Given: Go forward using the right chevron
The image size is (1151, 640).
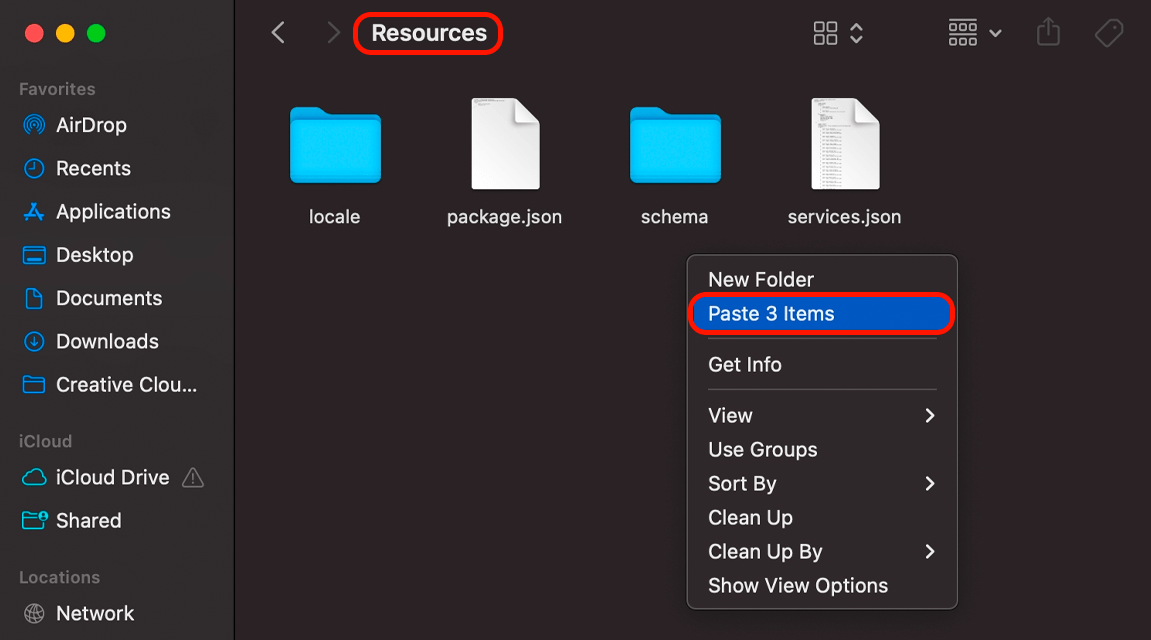Looking at the screenshot, I should point(333,33).
